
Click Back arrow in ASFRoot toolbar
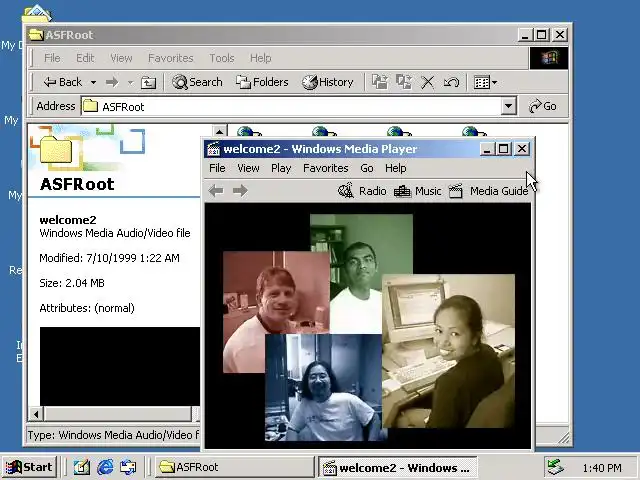[x=62, y=82]
